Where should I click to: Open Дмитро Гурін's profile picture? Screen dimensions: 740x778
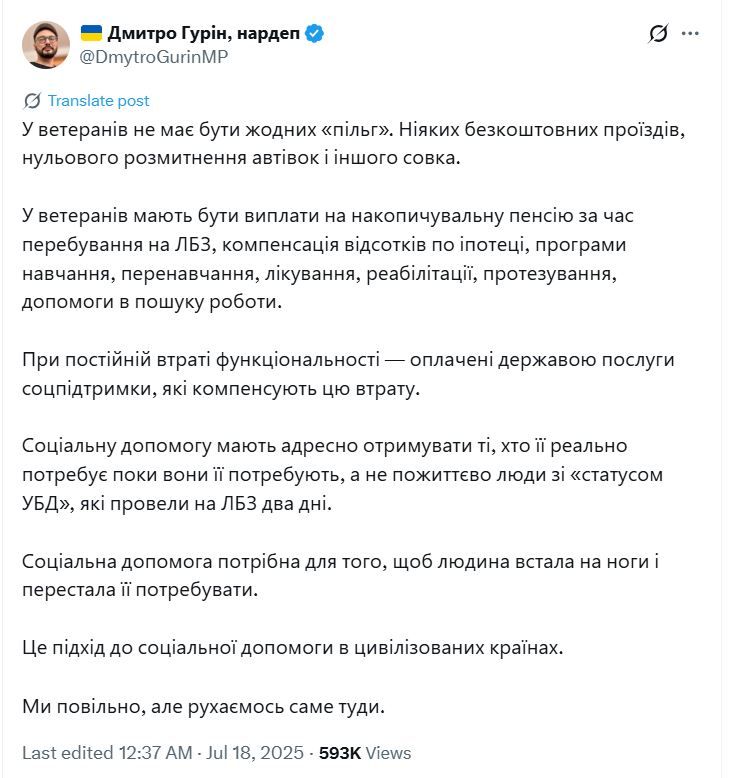(45, 45)
